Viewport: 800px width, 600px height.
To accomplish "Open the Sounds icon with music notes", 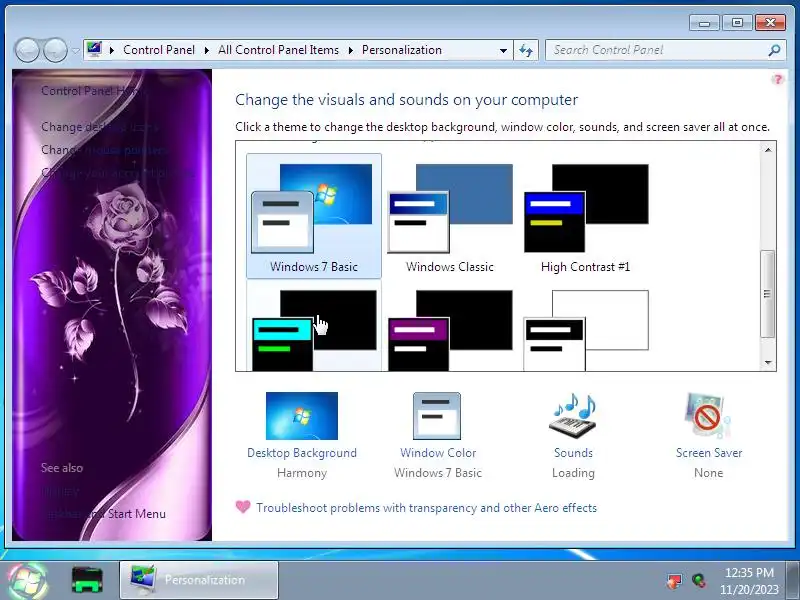I will click(x=573, y=415).
